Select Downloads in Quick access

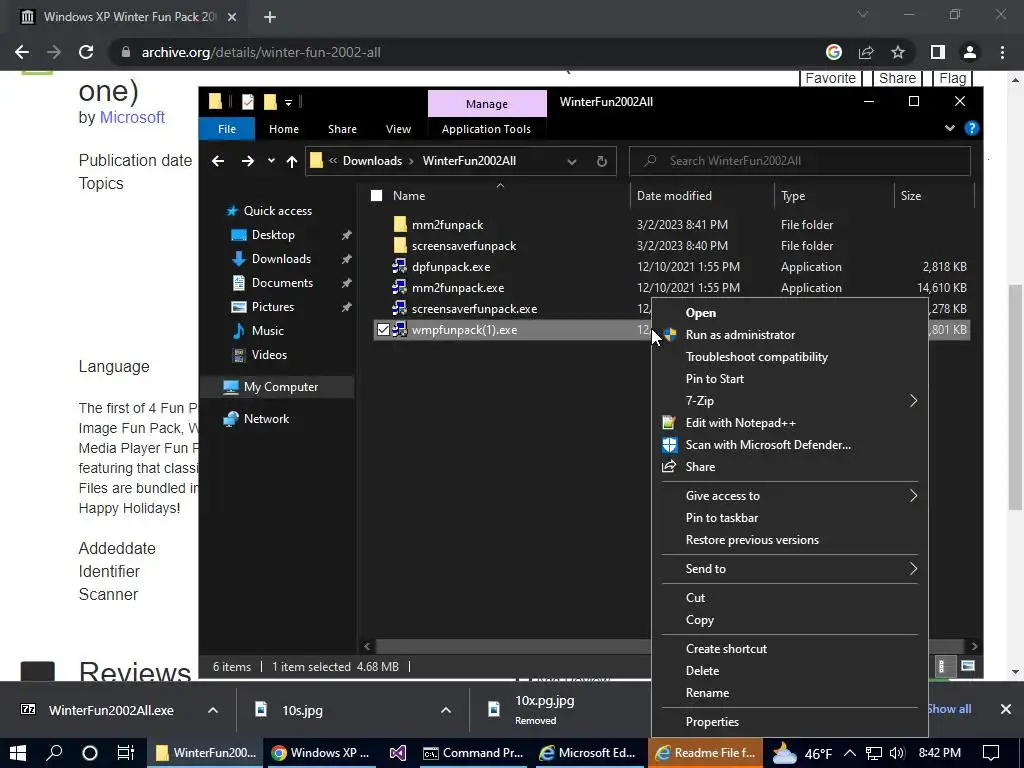[281, 259]
